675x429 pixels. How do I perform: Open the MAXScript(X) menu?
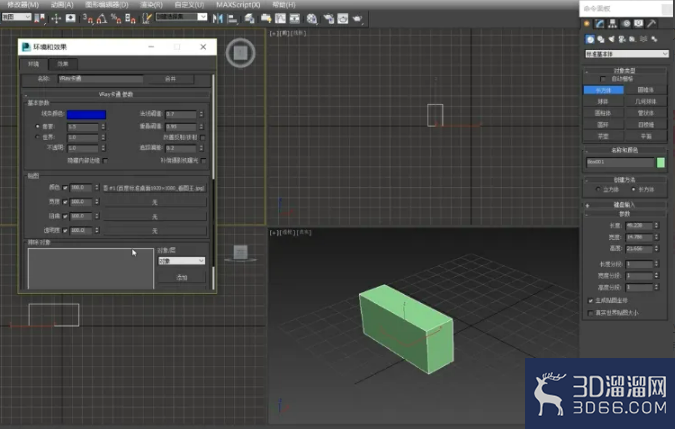238,5
